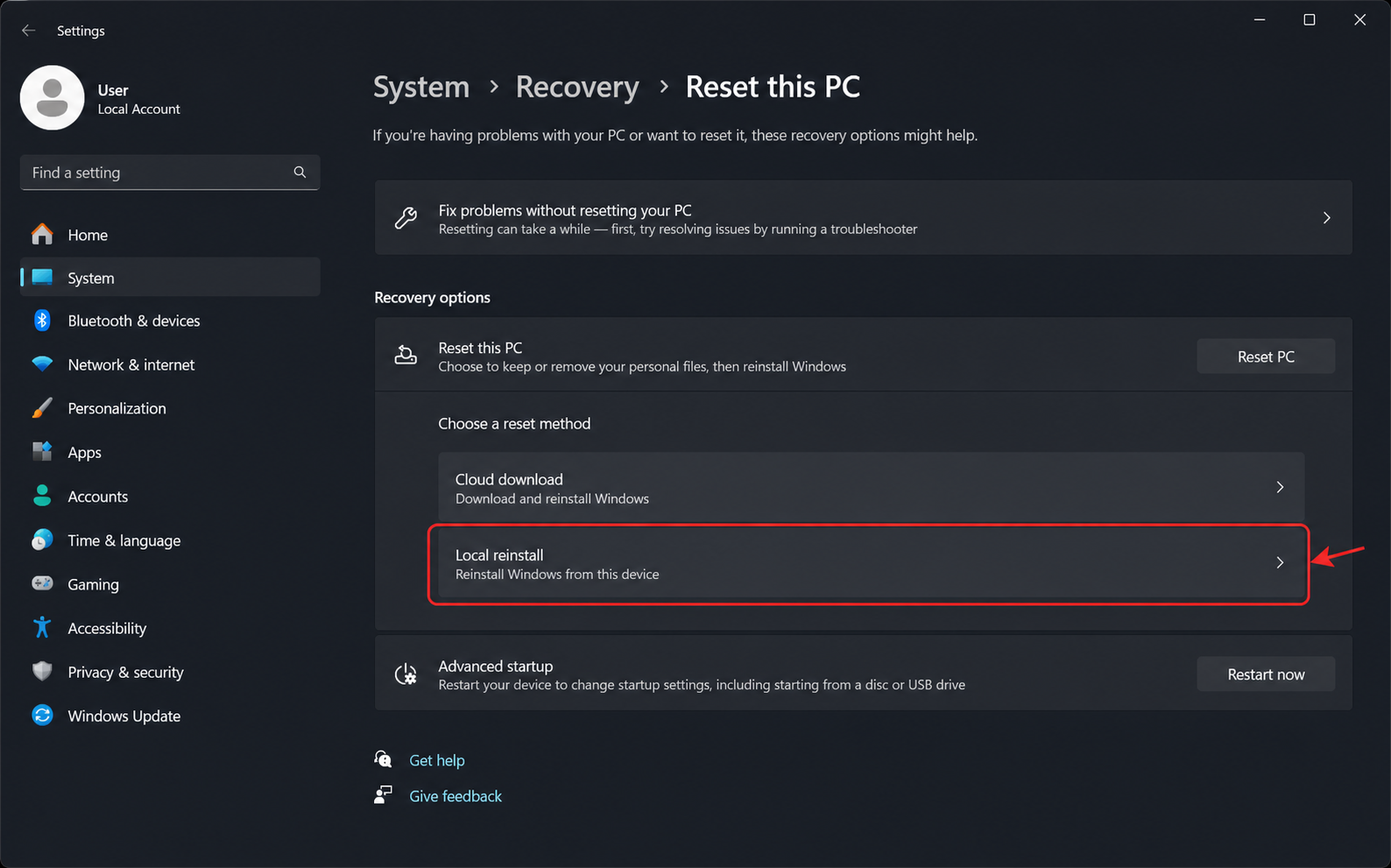Click the System monitor icon in sidebar
Image resolution: width=1391 pixels, height=868 pixels.
pyautogui.click(x=42, y=277)
